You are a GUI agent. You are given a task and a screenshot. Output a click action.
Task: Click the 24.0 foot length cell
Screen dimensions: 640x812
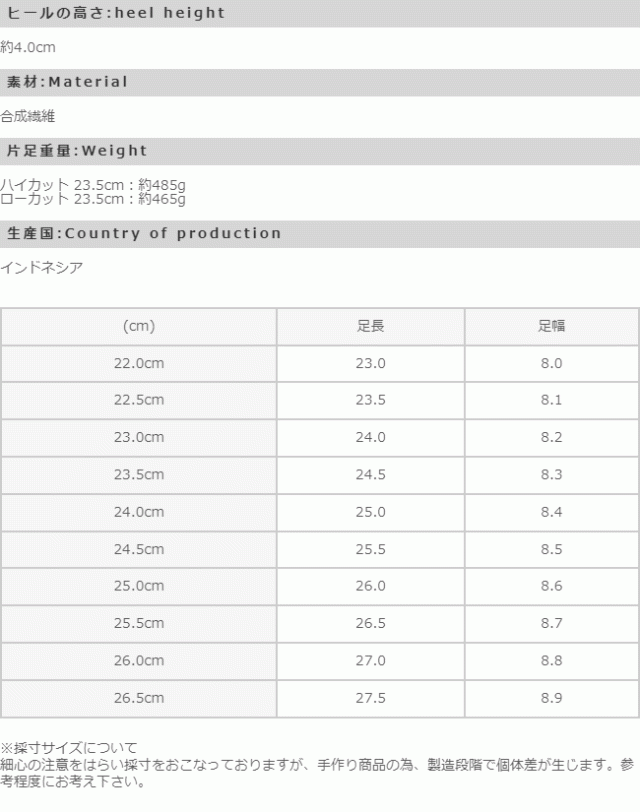coord(370,438)
